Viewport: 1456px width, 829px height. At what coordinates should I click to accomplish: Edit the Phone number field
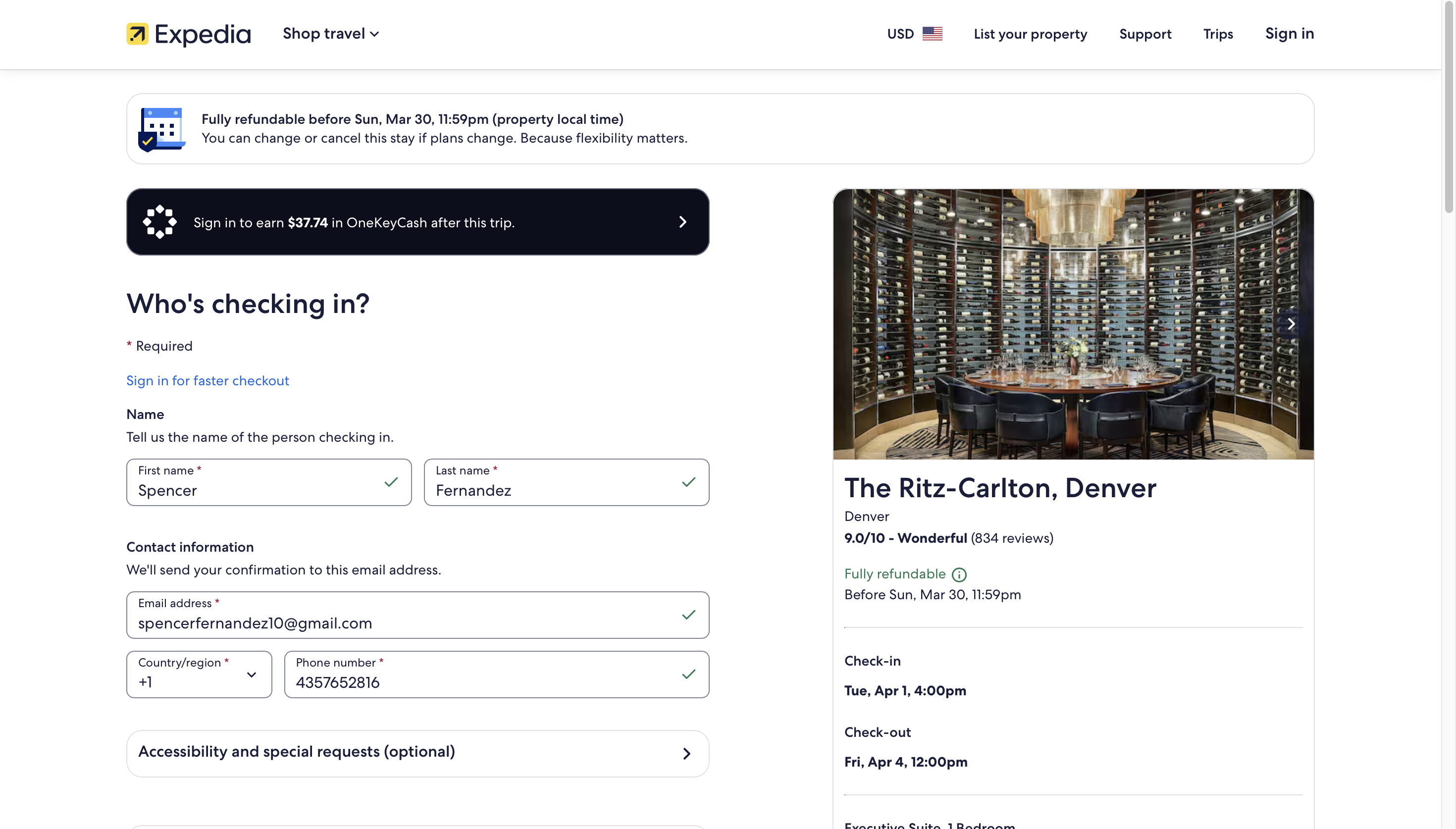(x=496, y=674)
